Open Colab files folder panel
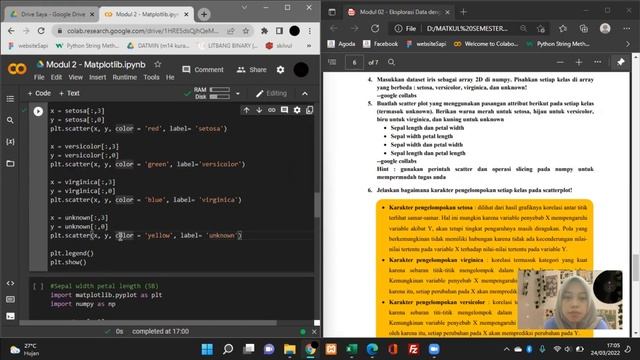The height and width of the screenshot is (360, 640). pyautogui.click(x=10, y=163)
